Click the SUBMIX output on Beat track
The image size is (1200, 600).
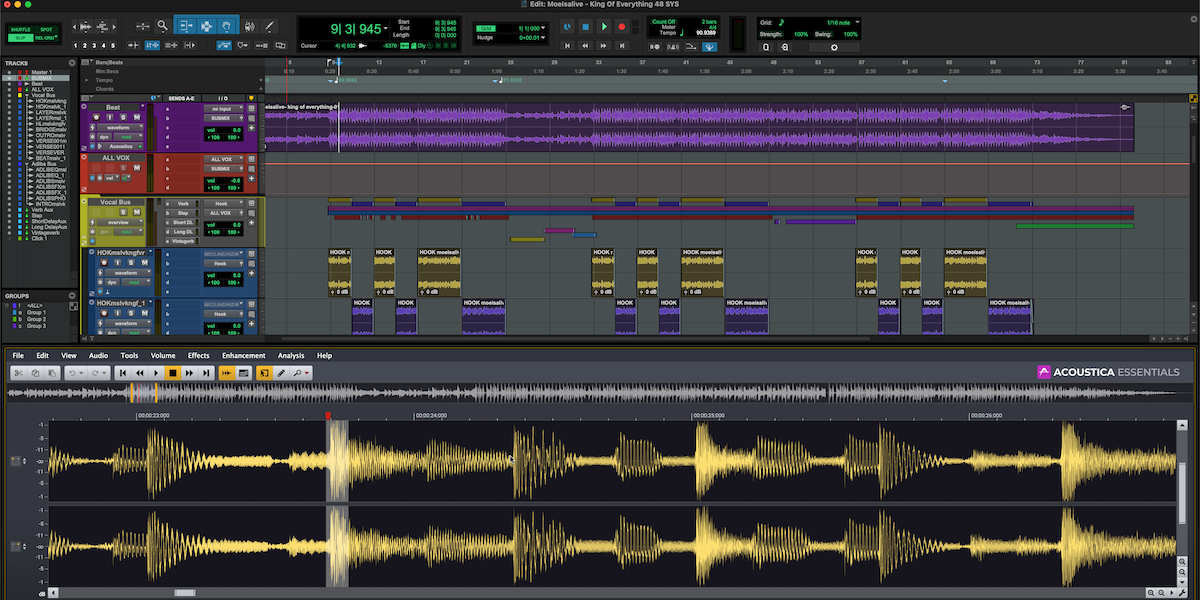pyautogui.click(x=221, y=120)
